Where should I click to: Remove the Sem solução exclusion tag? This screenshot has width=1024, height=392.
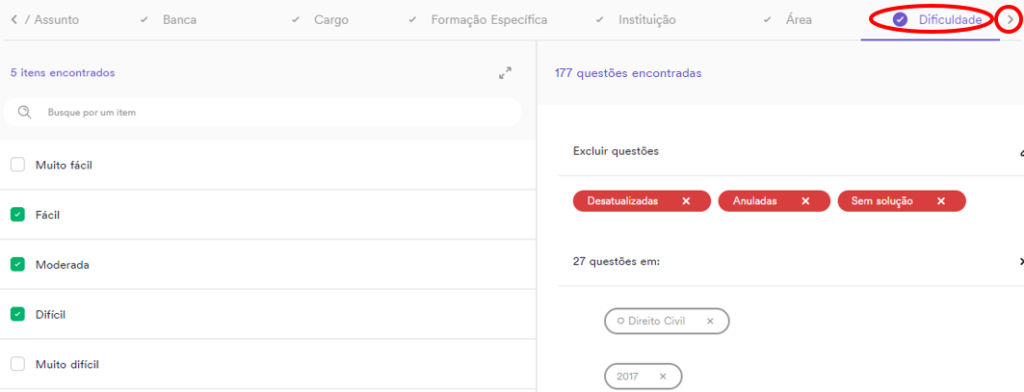coord(941,201)
